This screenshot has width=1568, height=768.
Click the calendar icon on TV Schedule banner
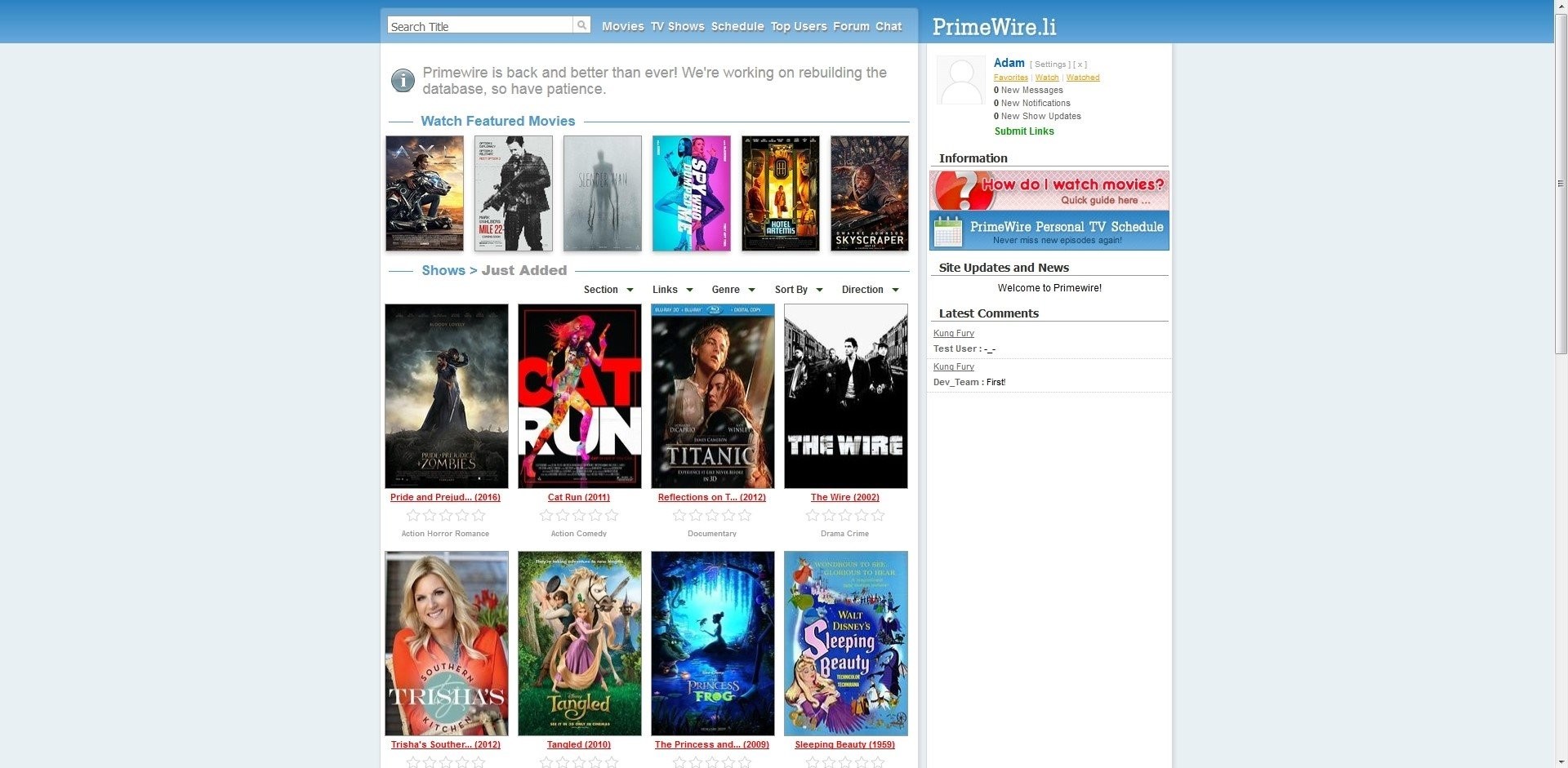coord(948,231)
